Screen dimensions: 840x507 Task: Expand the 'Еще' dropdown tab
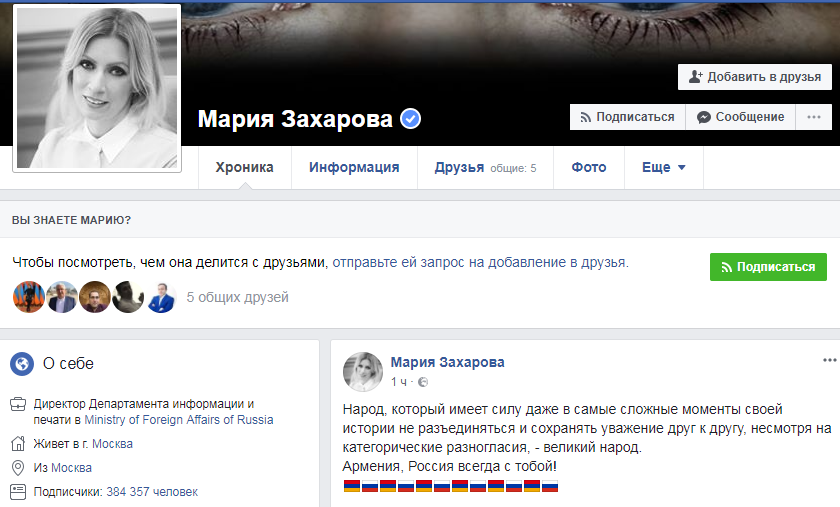pyautogui.click(x=664, y=167)
